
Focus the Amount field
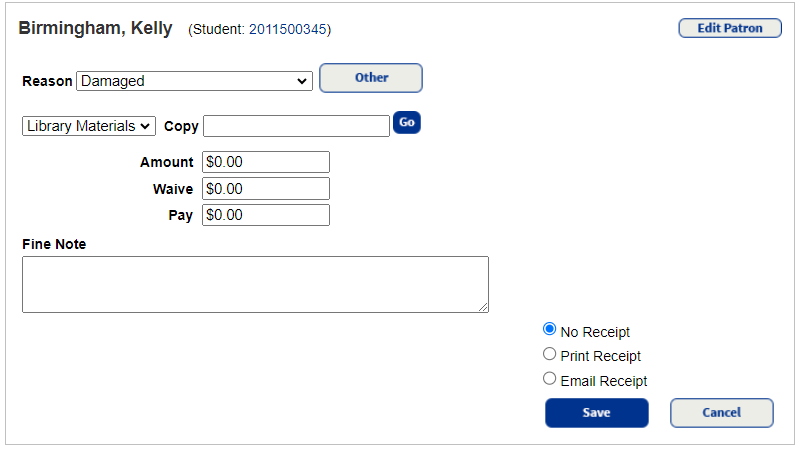coord(265,162)
